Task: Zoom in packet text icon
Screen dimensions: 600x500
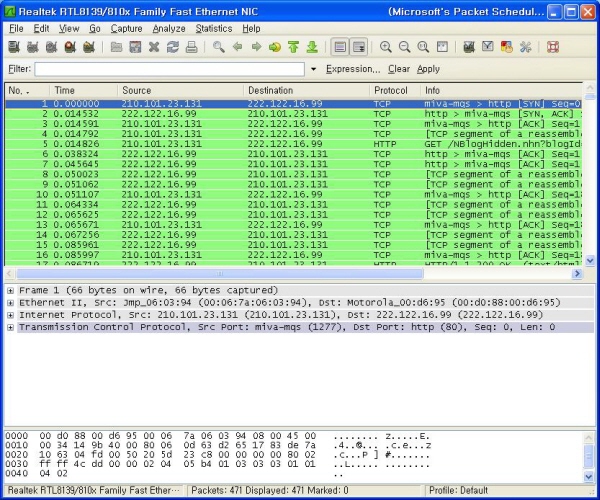Action: 385,47
